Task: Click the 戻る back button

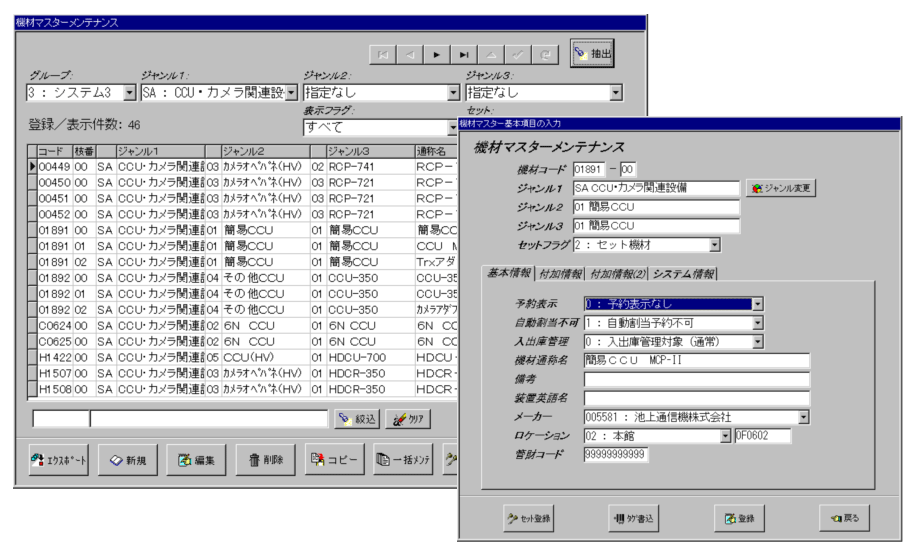Action: tap(843, 518)
